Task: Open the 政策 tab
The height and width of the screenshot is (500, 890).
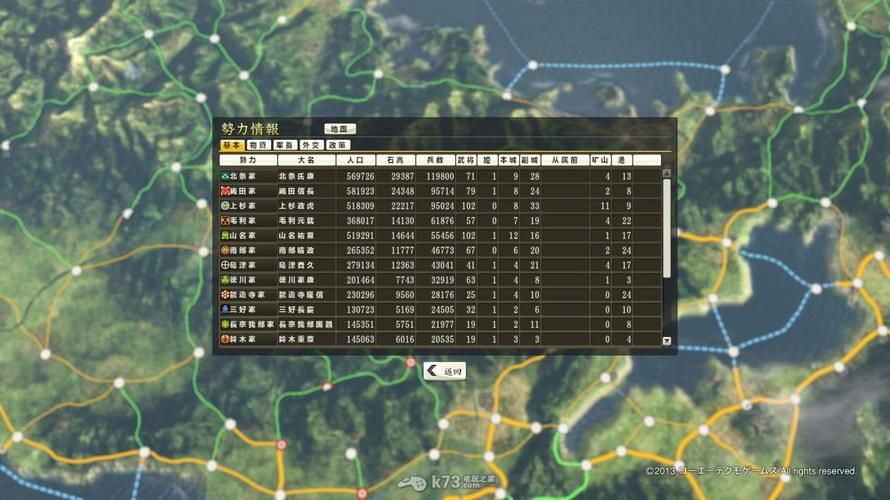Action: tap(337, 145)
